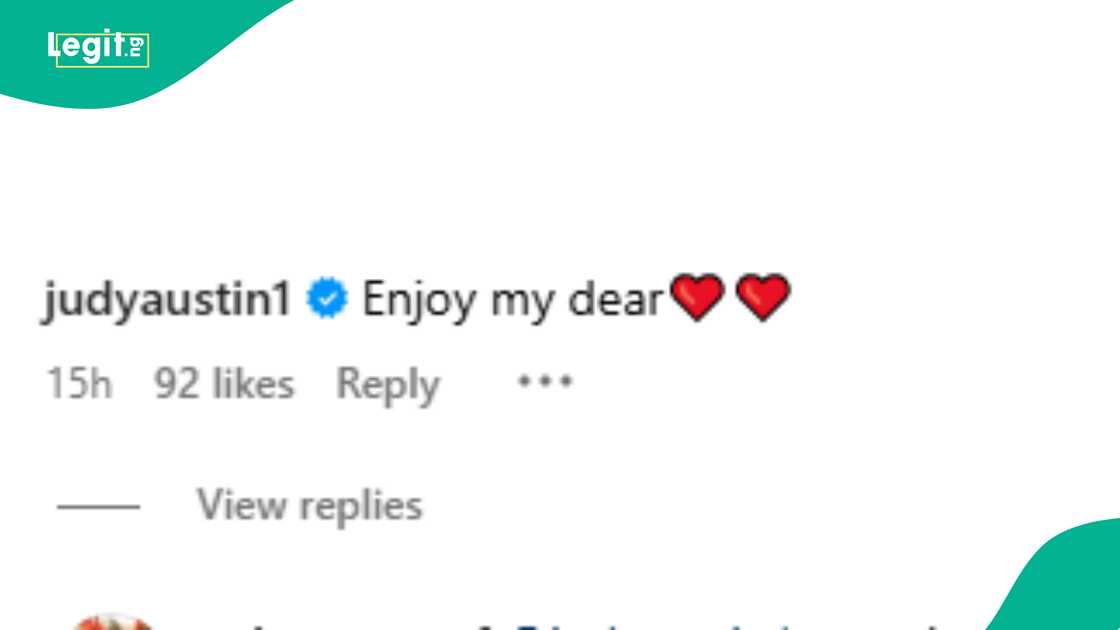View the 92 likes list
The image size is (1120, 630).
(224, 384)
